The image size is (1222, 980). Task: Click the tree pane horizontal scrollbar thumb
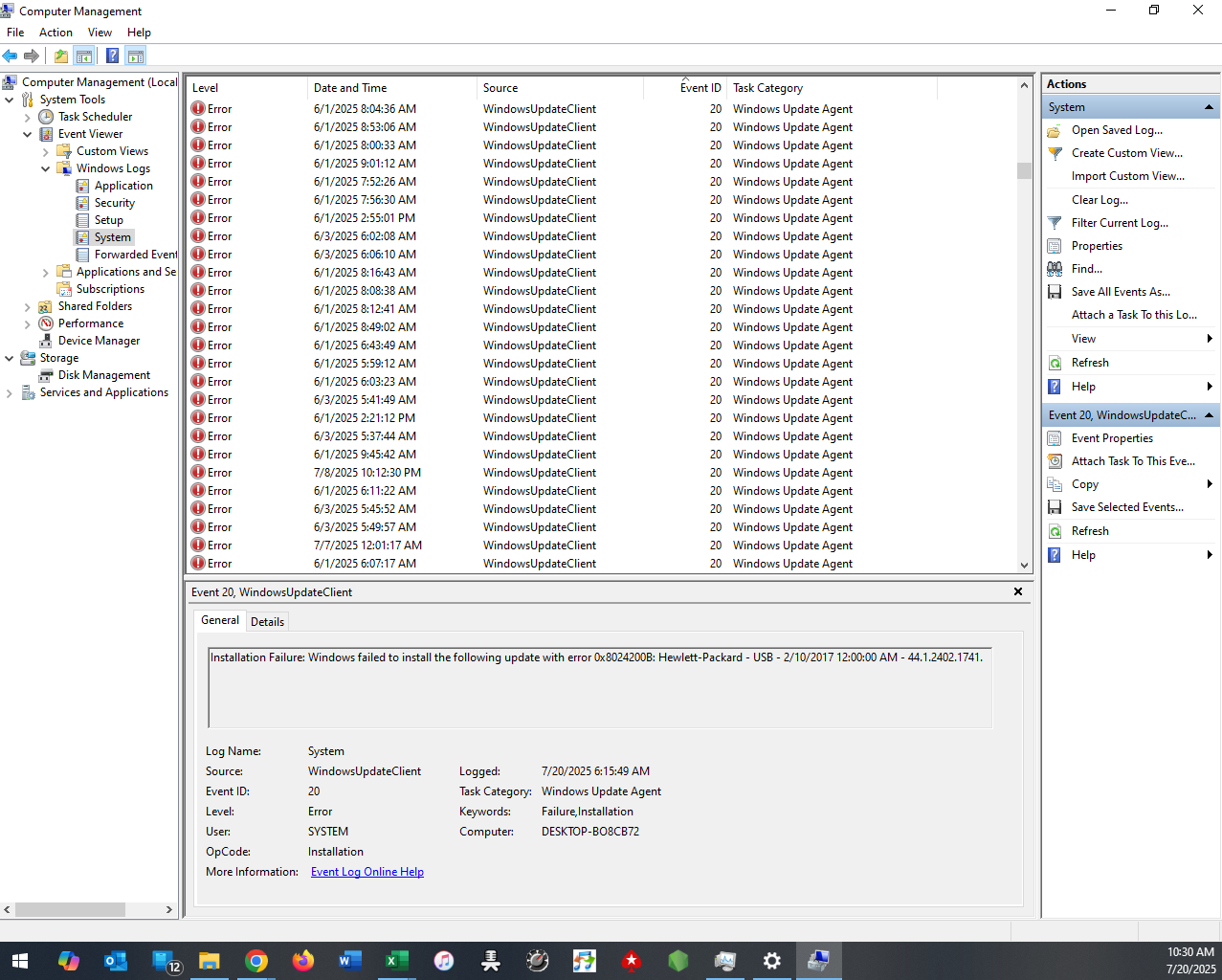(70, 909)
